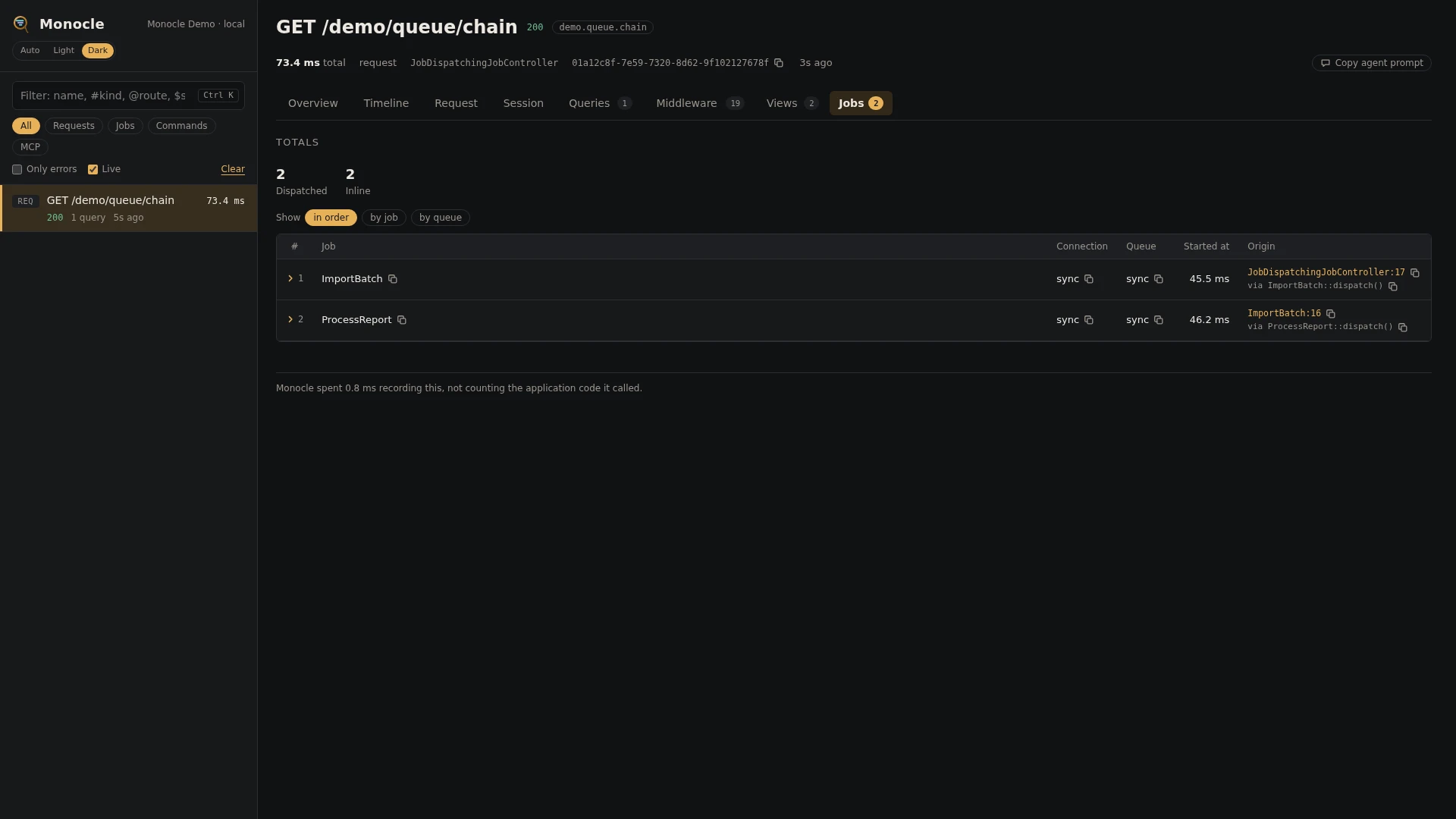Switch theme to Light

click(64, 51)
